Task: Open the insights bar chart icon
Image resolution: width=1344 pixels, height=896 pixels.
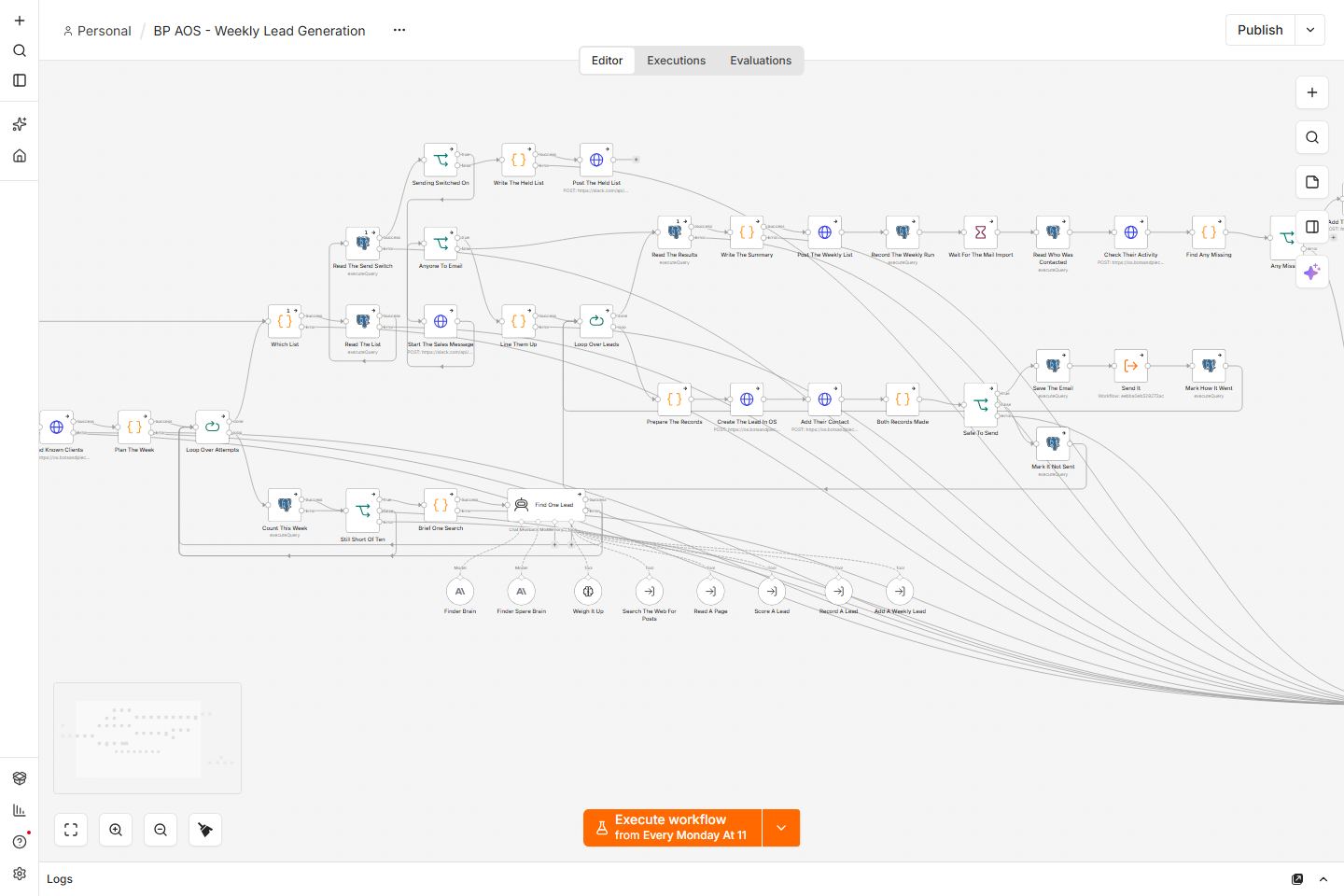Action: click(20, 810)
